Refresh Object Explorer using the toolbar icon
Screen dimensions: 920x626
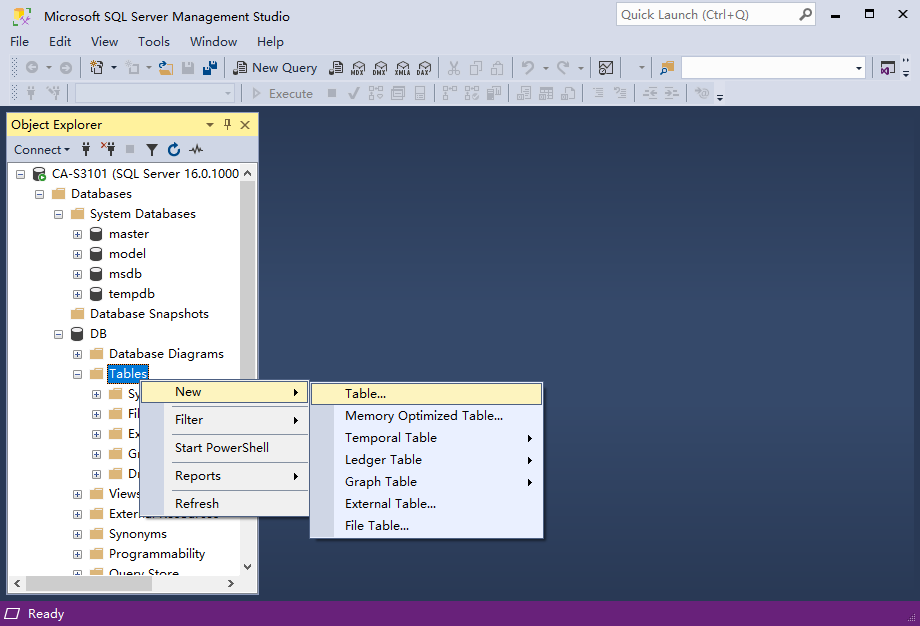pyautogui.click(x=174, y=150)
